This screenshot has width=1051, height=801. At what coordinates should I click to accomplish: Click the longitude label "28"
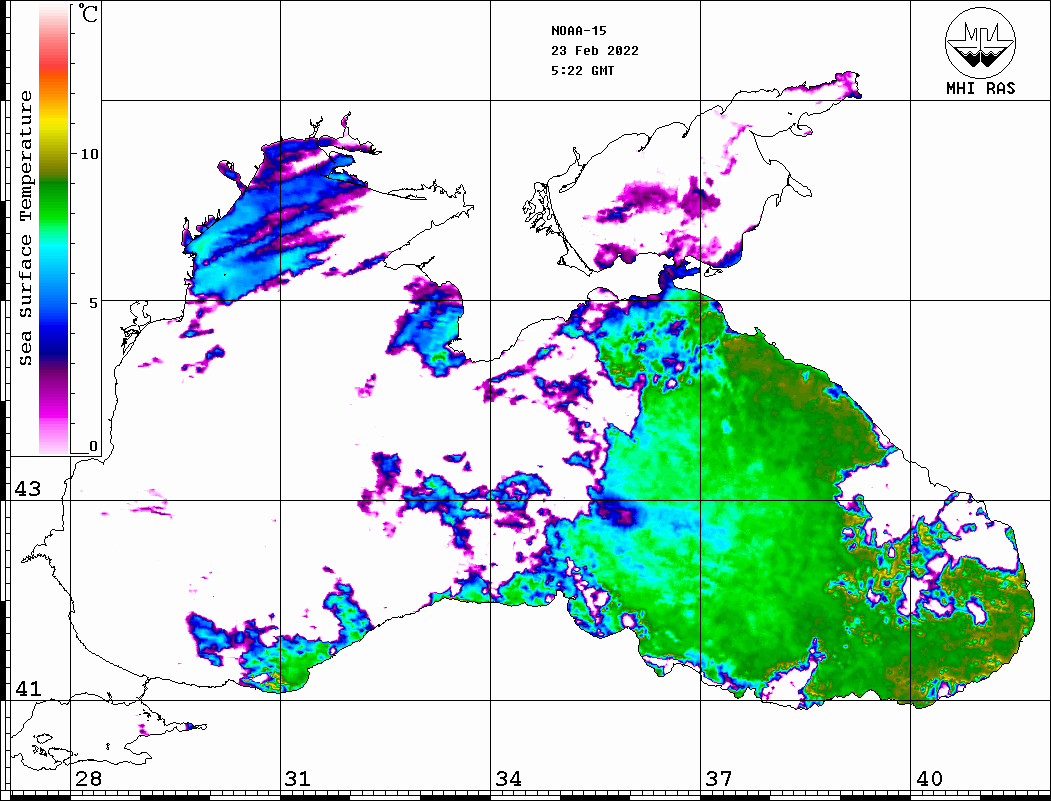tap(88, 779)
